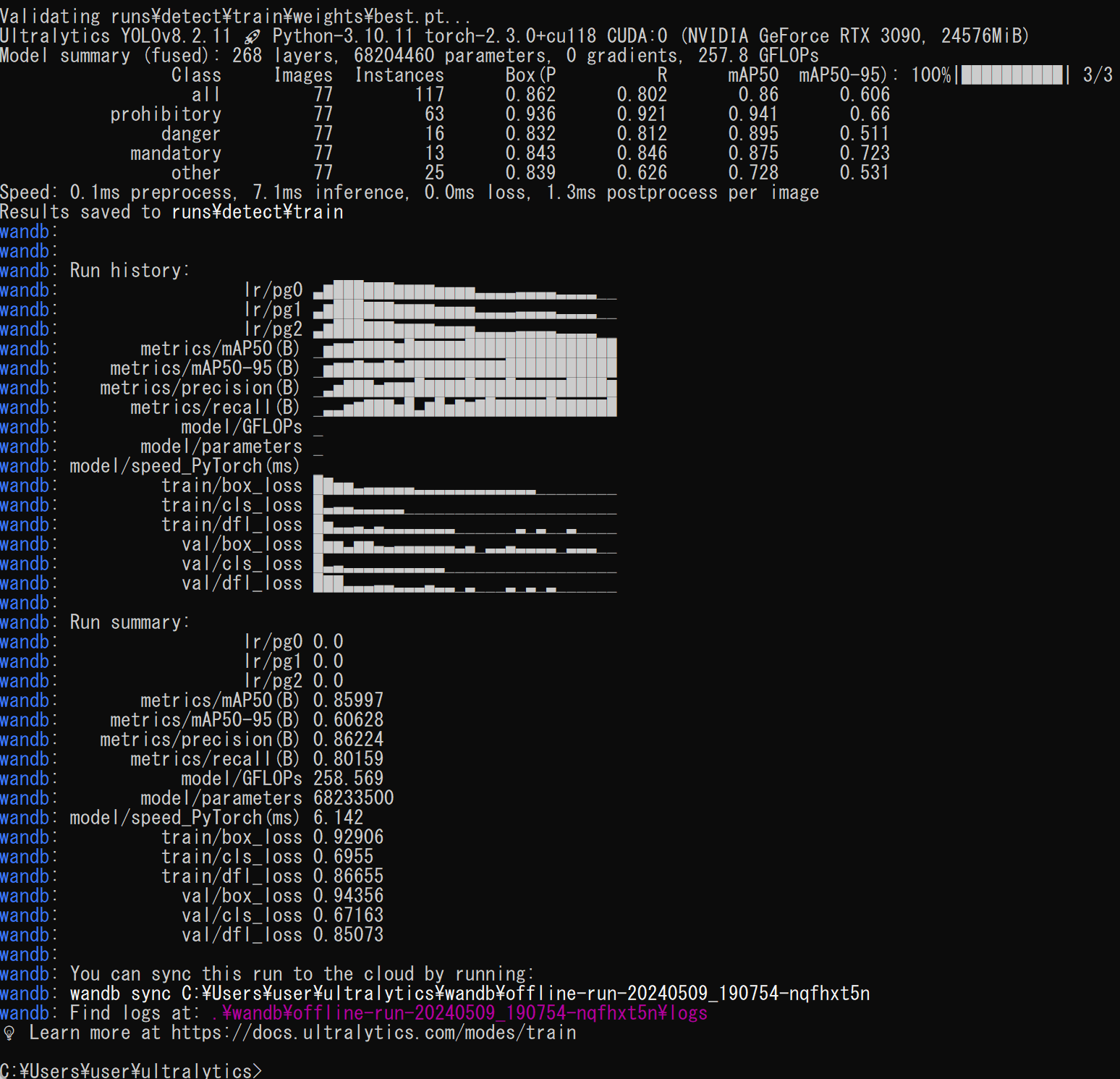Image resolution: width=1120 pixels, height=1079 pixels.
Task: Click the val/cls_loss summary value 0.67163
Action: pos(348,915)
